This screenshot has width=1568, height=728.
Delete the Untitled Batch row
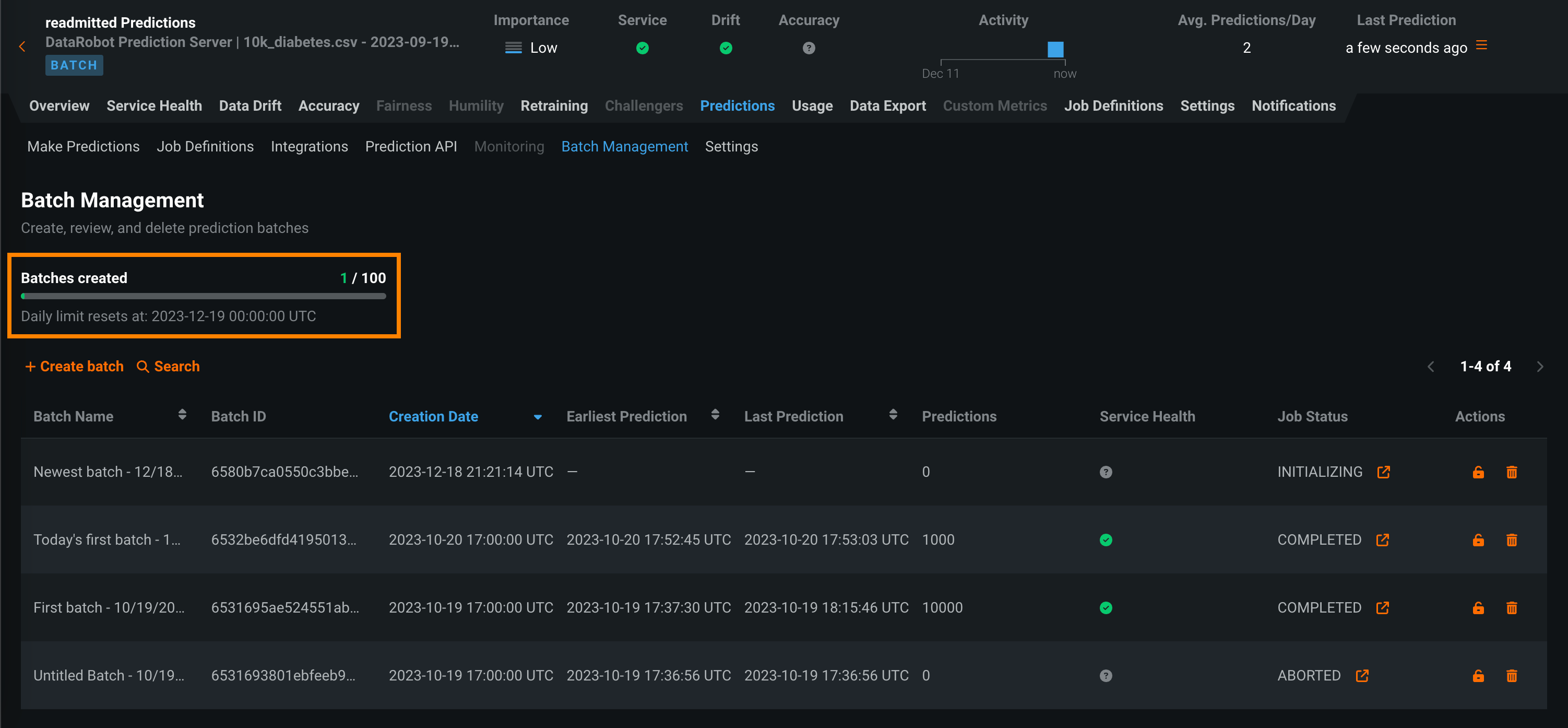[1512, 676]
